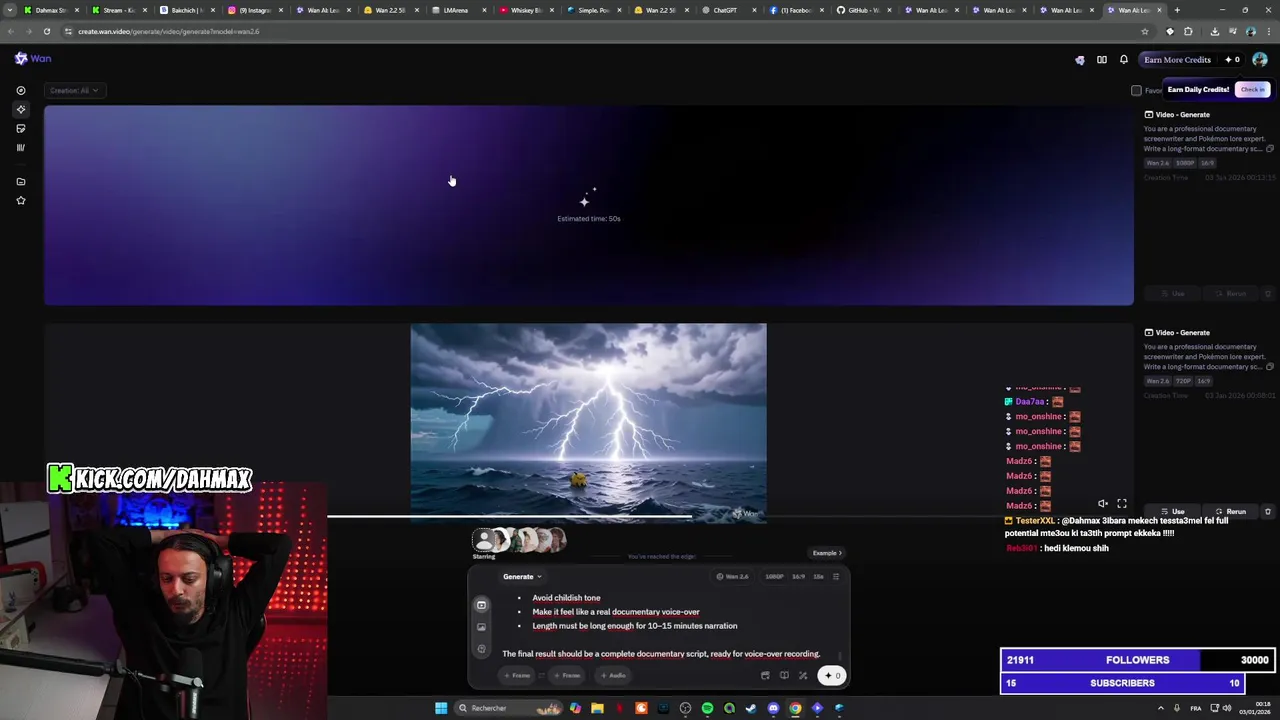Click the split-panel layout icon in header
This screenshot has height=720, width=1280.
[1102, 59]
